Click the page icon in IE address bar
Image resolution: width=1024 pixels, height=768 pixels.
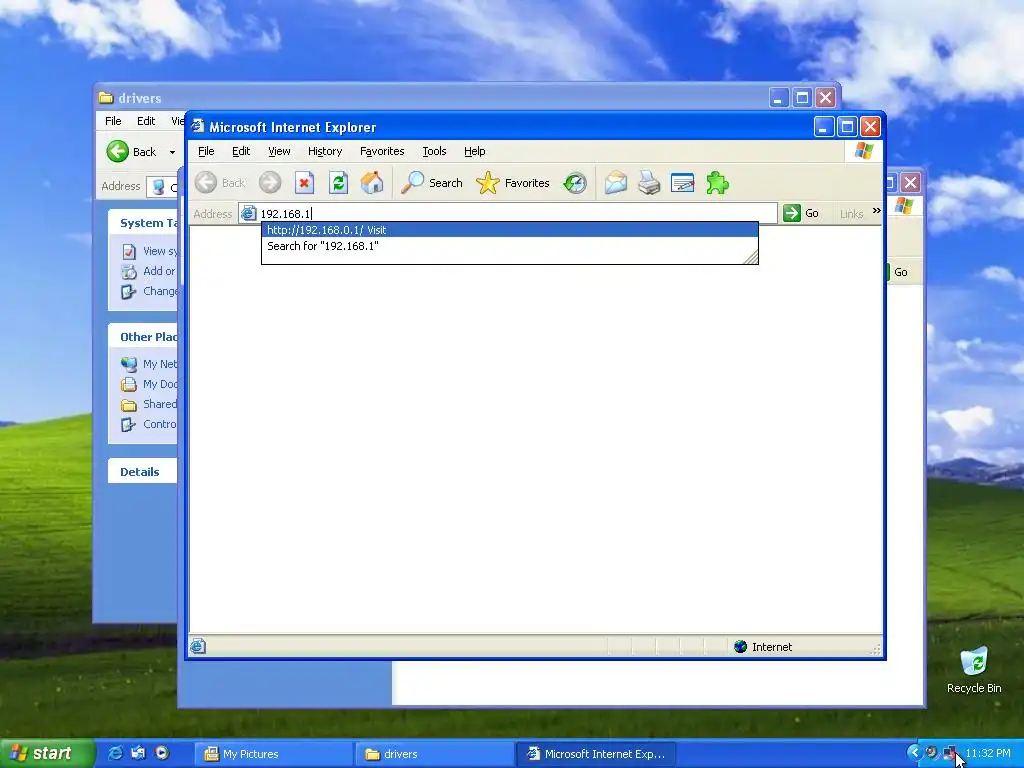[x=248, y=213]
